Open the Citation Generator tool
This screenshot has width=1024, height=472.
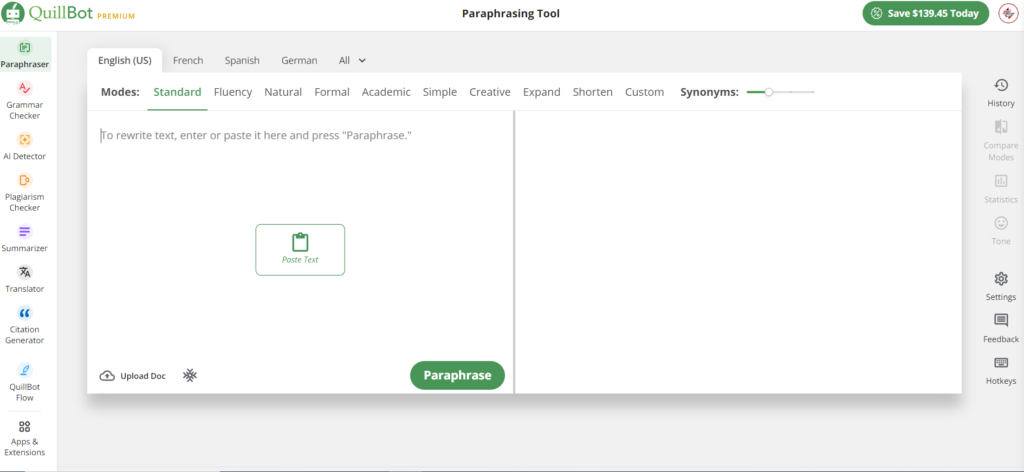(25, 324)
